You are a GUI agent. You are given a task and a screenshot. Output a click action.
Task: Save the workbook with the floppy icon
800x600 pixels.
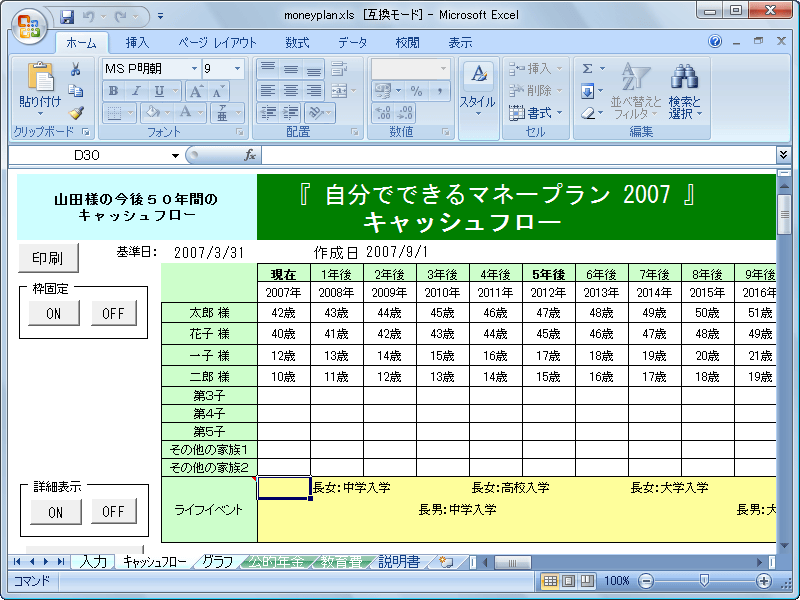67,17
